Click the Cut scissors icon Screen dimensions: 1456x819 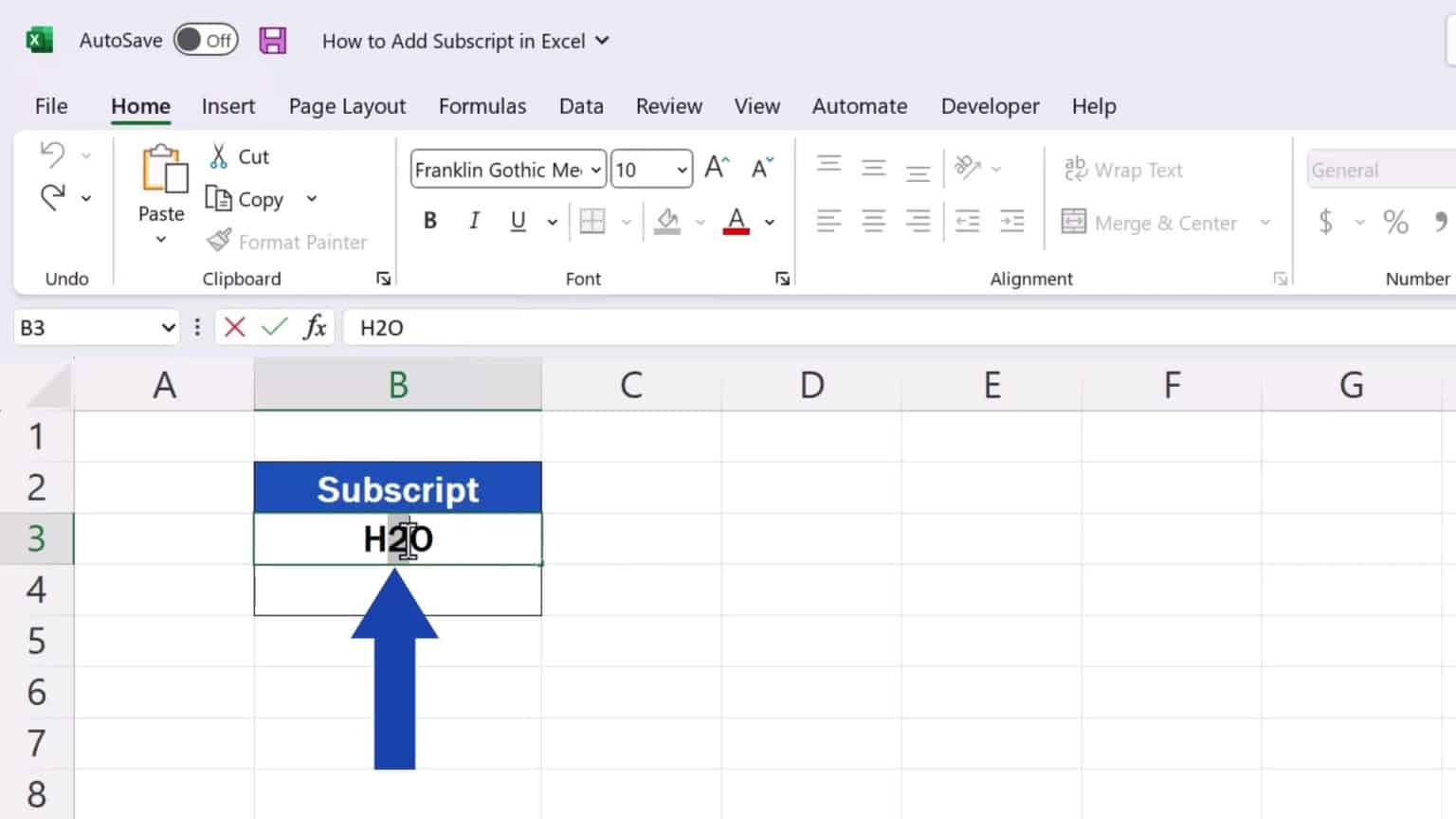click(x=219, y=156)
